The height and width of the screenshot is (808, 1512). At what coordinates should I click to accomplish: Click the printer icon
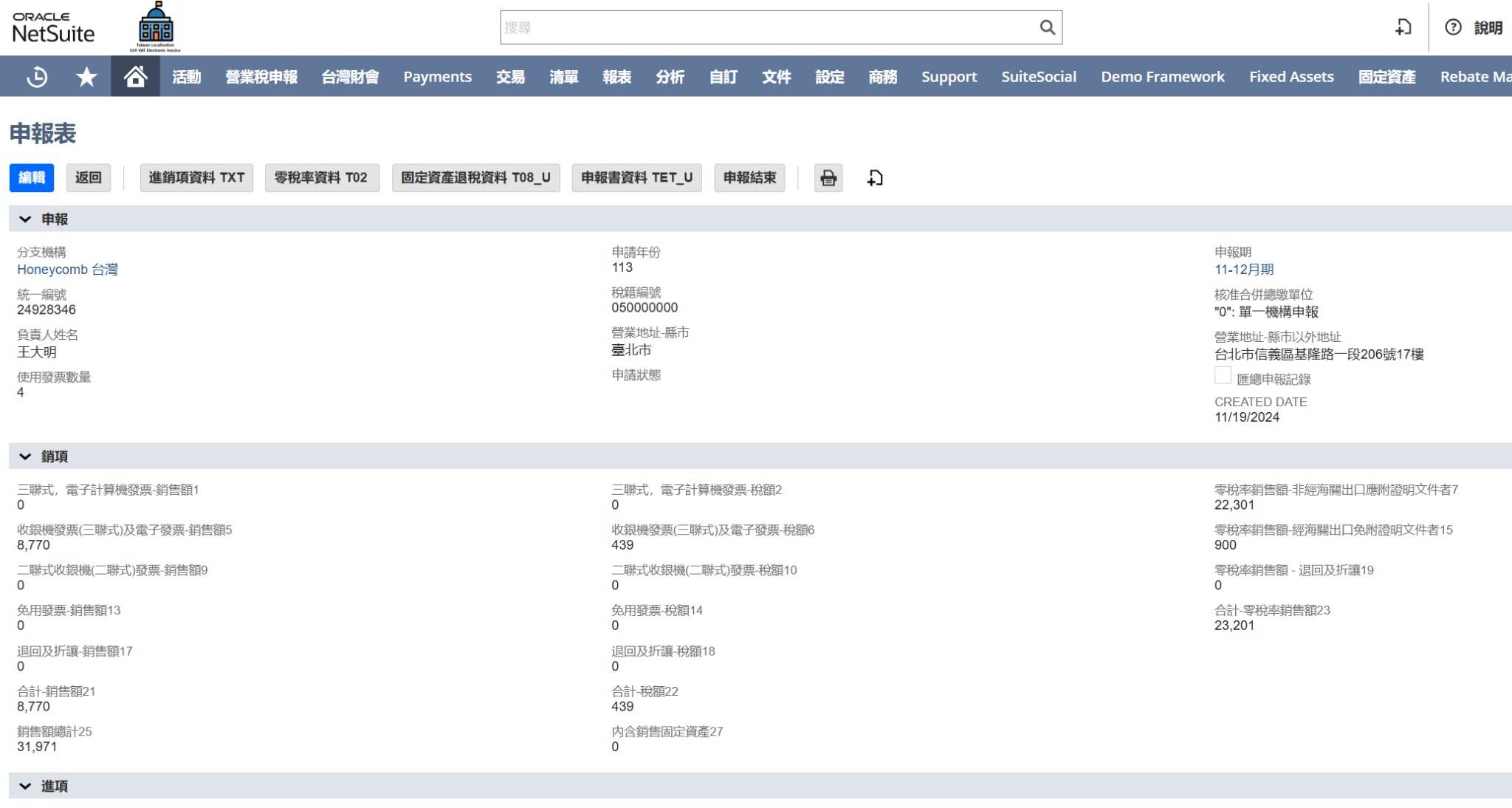pyautogui.click(x=828, y=178)
